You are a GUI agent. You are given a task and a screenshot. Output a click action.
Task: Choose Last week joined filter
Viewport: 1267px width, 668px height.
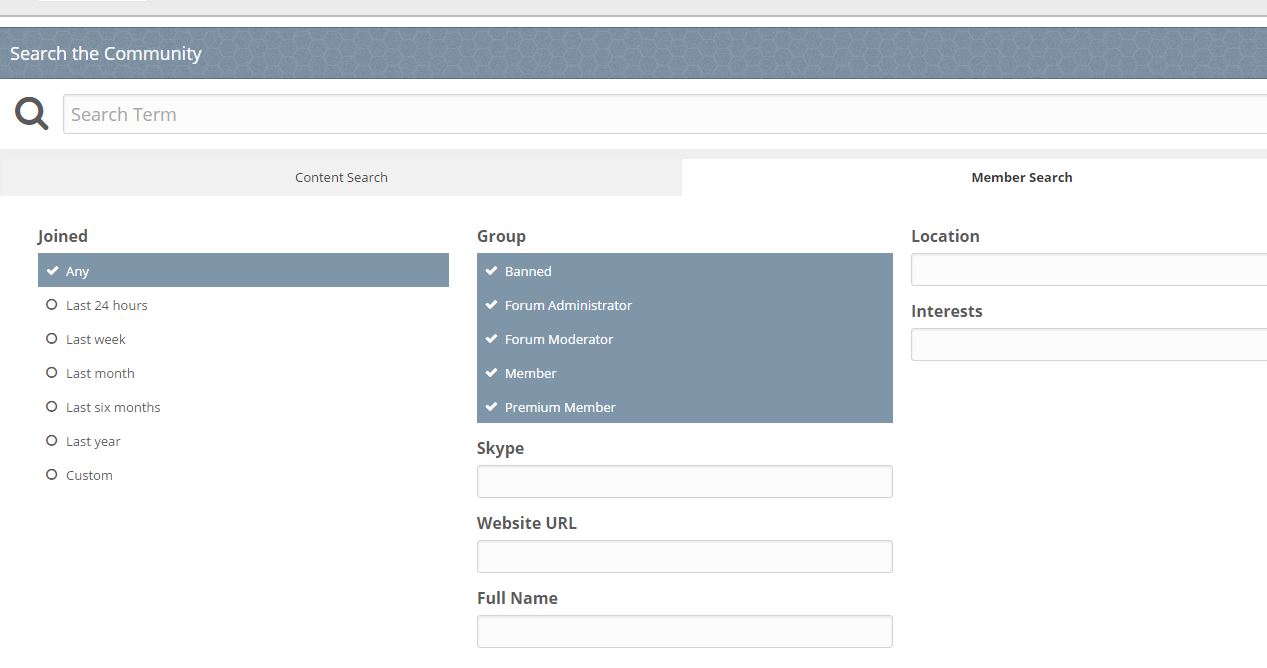point(243,339)
